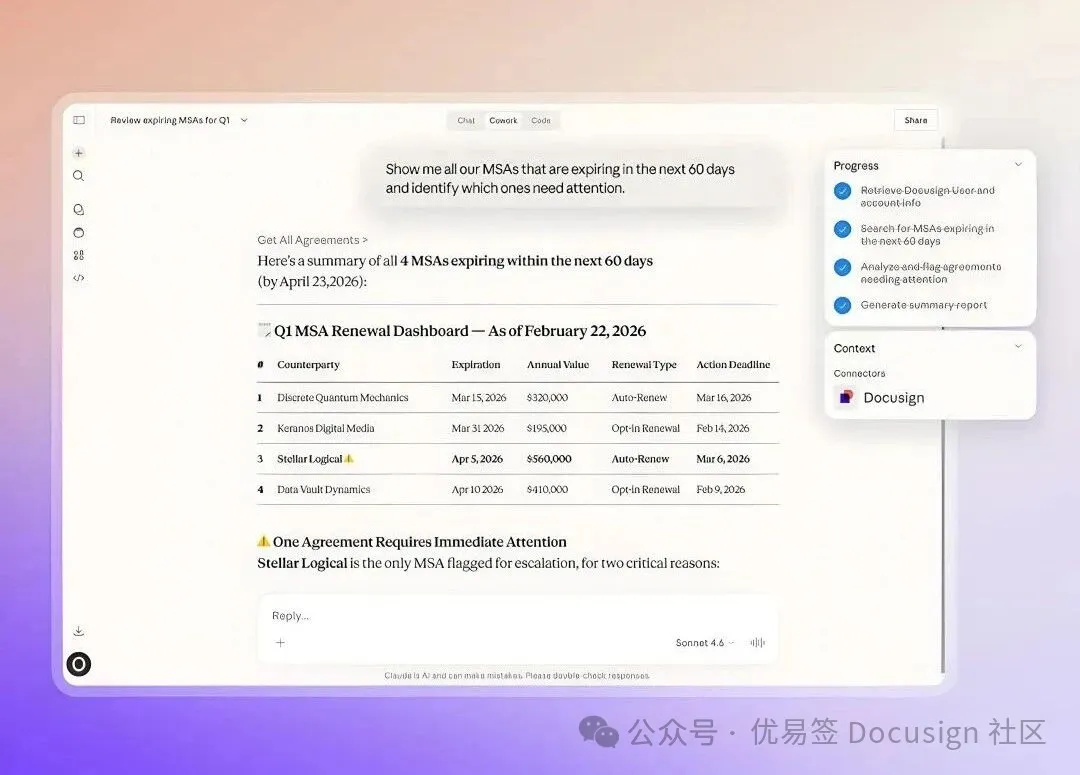Collapse the Progress panel
This screenshot has width=1080, height=775.
pyautogui.click(x=1018, y=165)
